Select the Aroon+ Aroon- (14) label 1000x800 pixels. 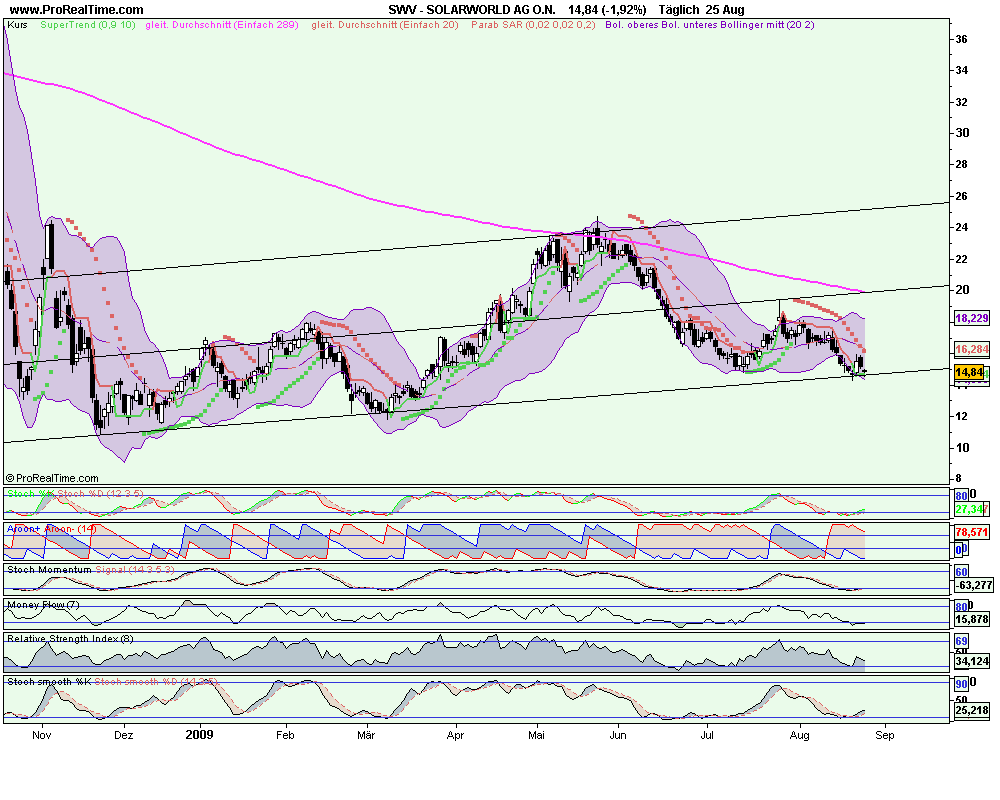52,529
